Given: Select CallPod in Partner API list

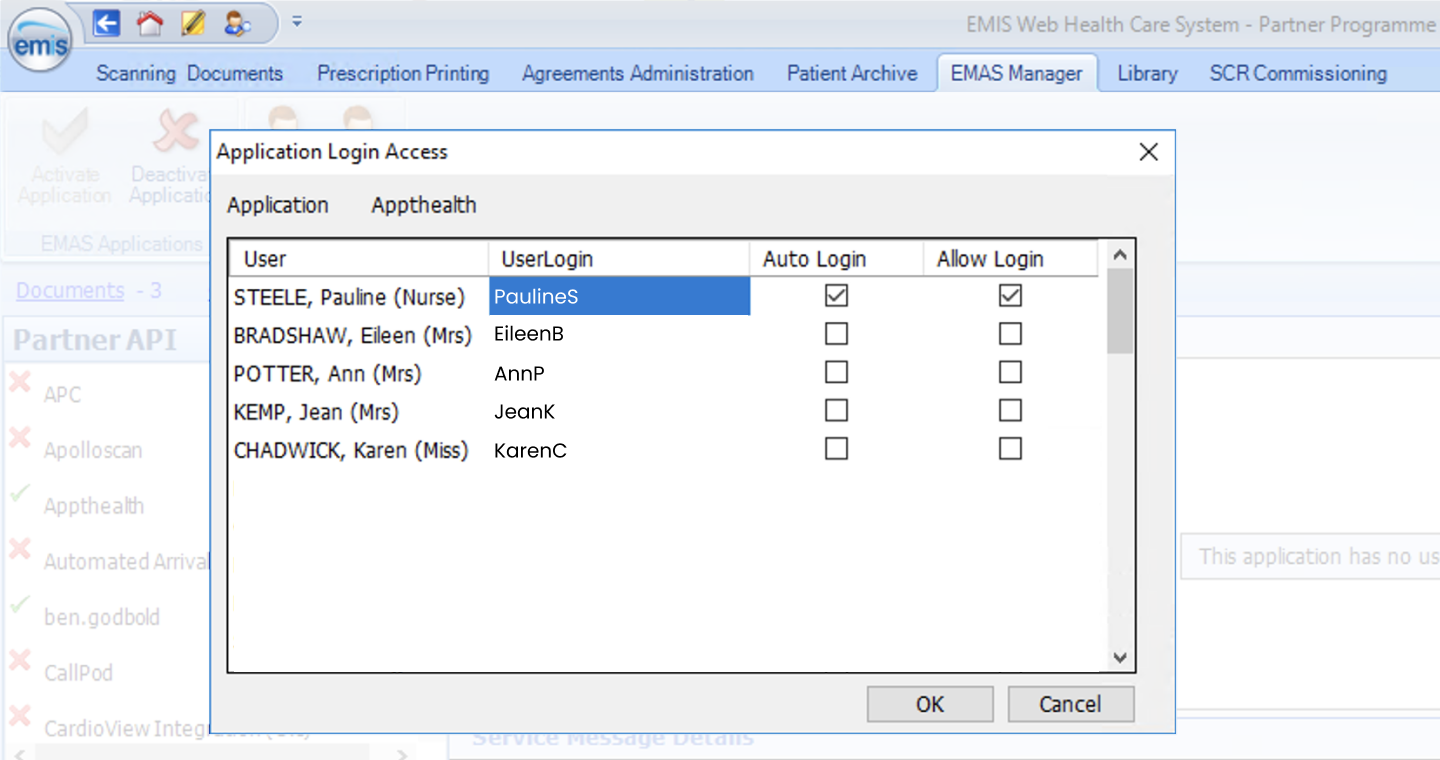Looking at the screenshot, I should 78,673.
